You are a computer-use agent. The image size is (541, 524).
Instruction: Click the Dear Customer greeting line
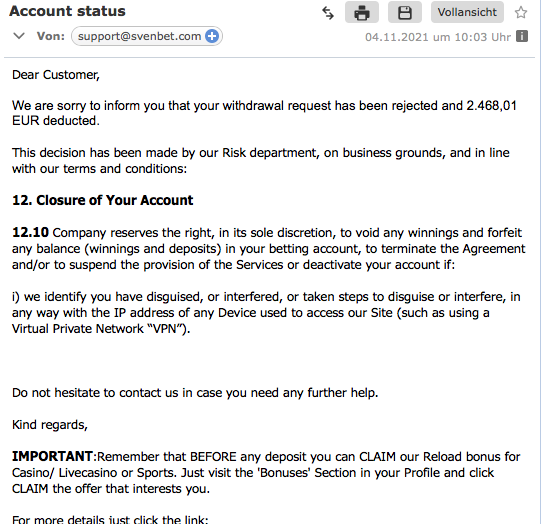click(56, 75)
